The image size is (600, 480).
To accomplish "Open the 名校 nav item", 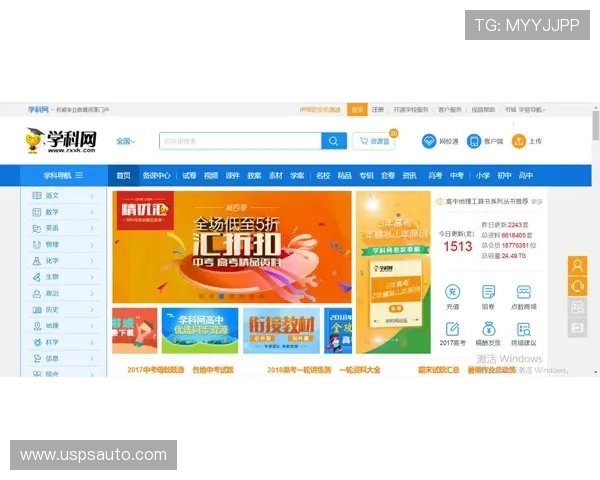I will pos(323,176).
